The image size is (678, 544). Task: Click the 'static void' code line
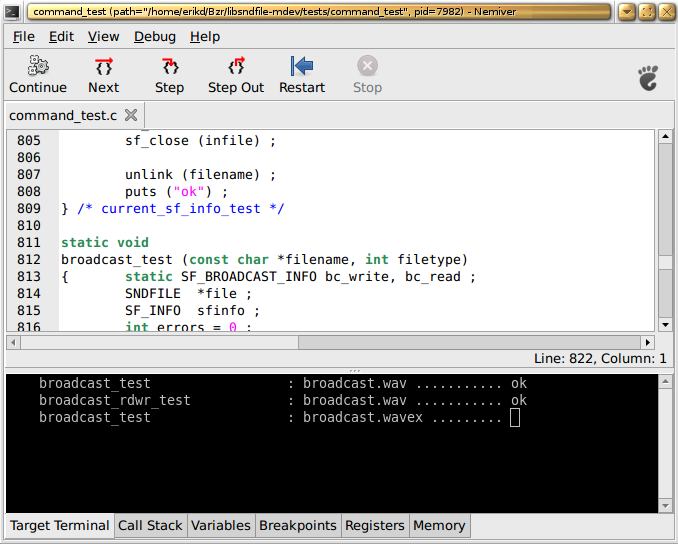105,243
